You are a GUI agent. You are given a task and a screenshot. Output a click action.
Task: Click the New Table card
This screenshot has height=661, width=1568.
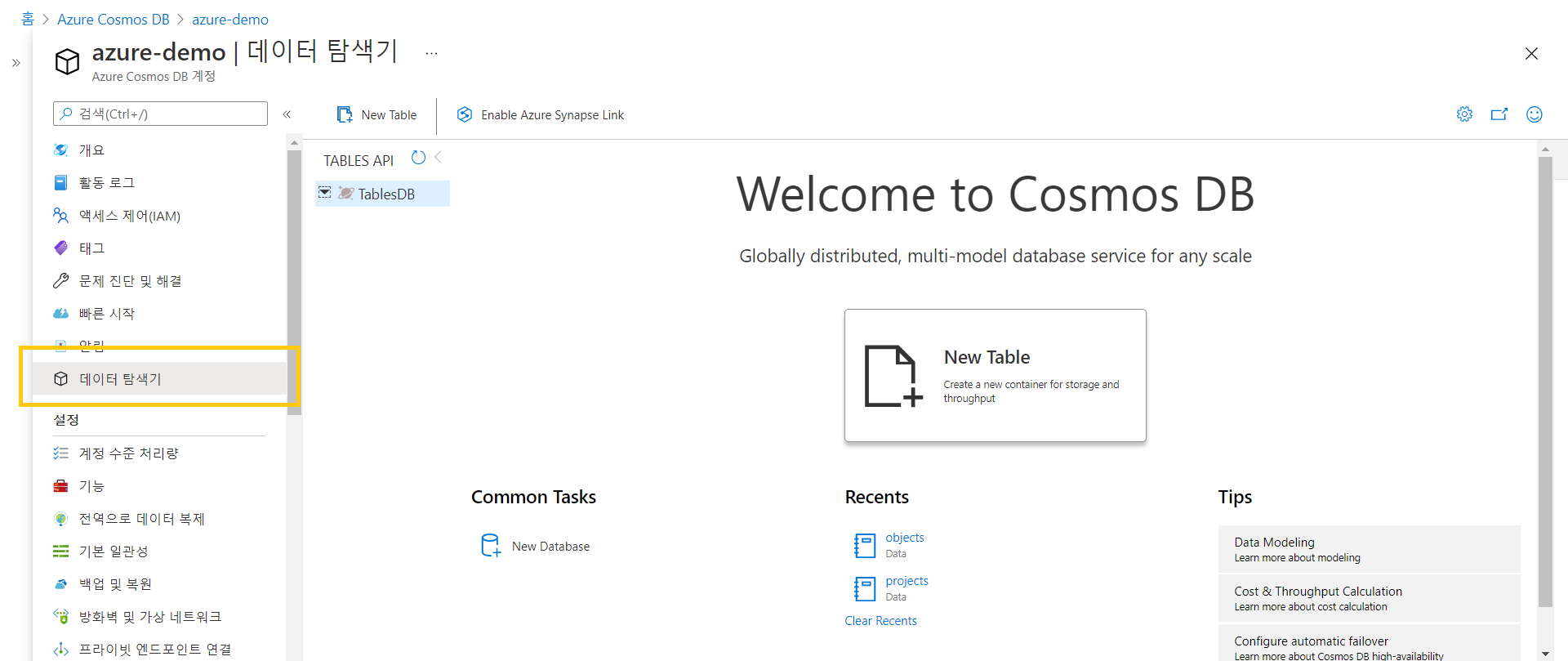995,376
